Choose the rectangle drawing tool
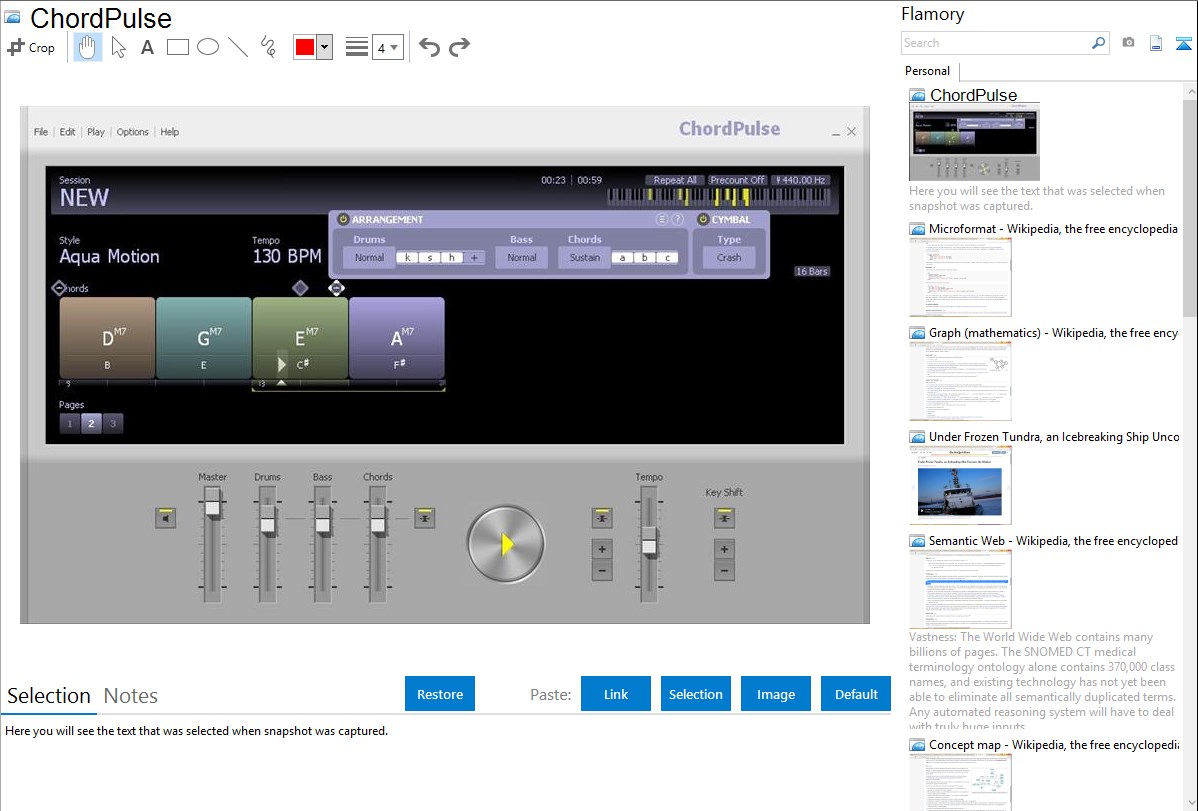This screenshot has width=1198, height=811. point(177,47)
